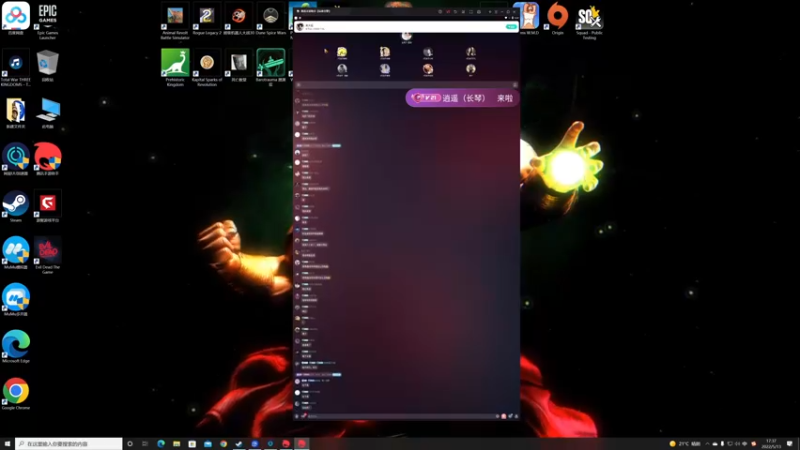Launch the Barotrauma desktop shortcut
The image size is (800, 450).
(270, 67)
